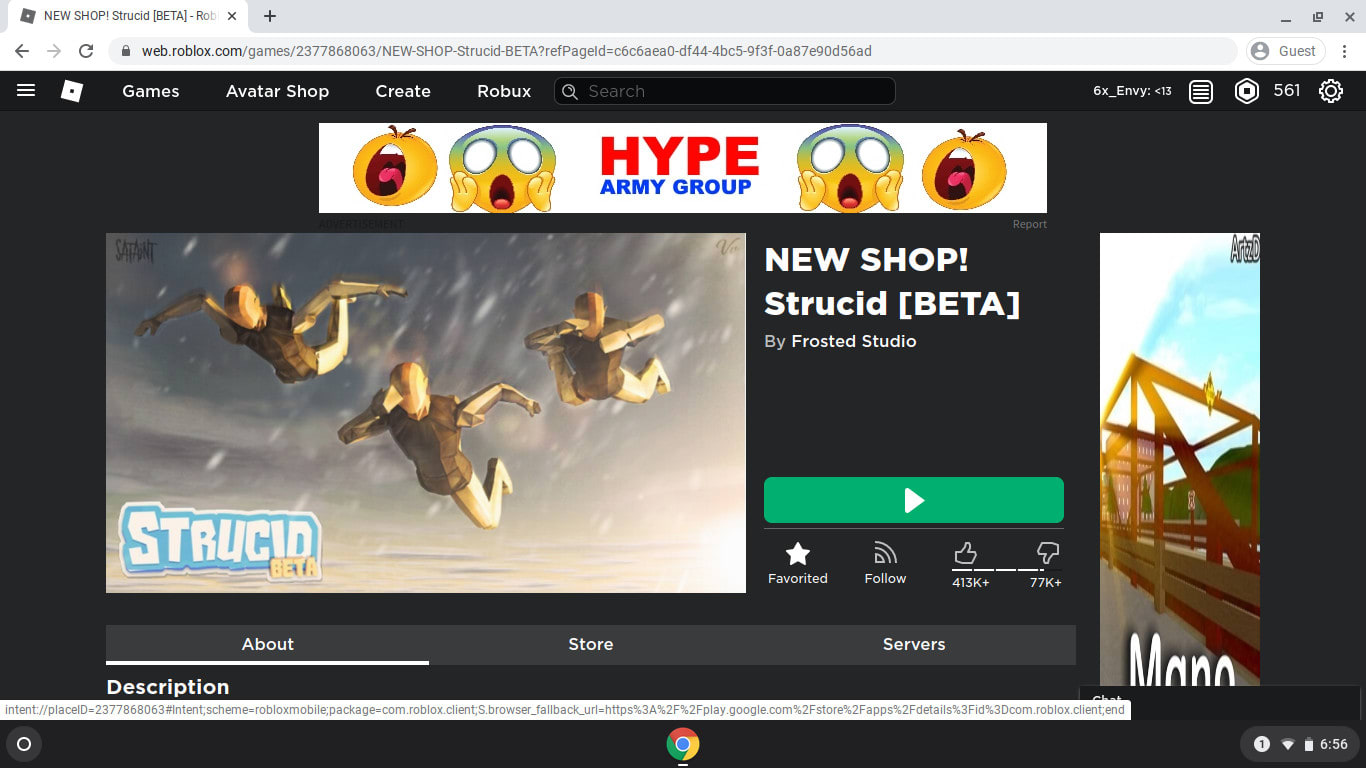Click the Guest profile button
1366x768 pixels.
coord(1286,51)
